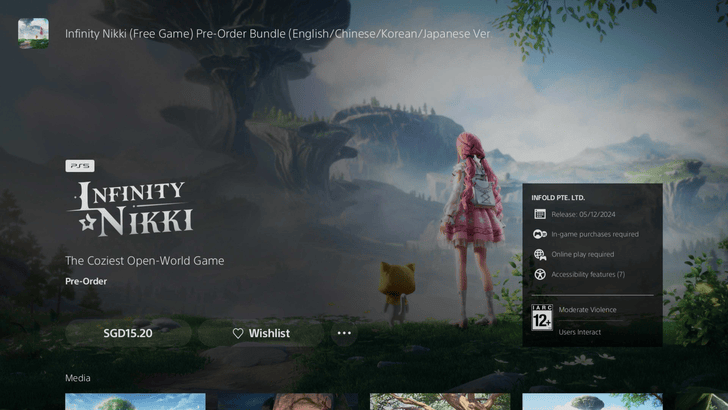Image resolution: width=728 pixels, height=410 pixels.
Task: Click the 'Accessibility features (7)' text
Action: pos(588,274)
